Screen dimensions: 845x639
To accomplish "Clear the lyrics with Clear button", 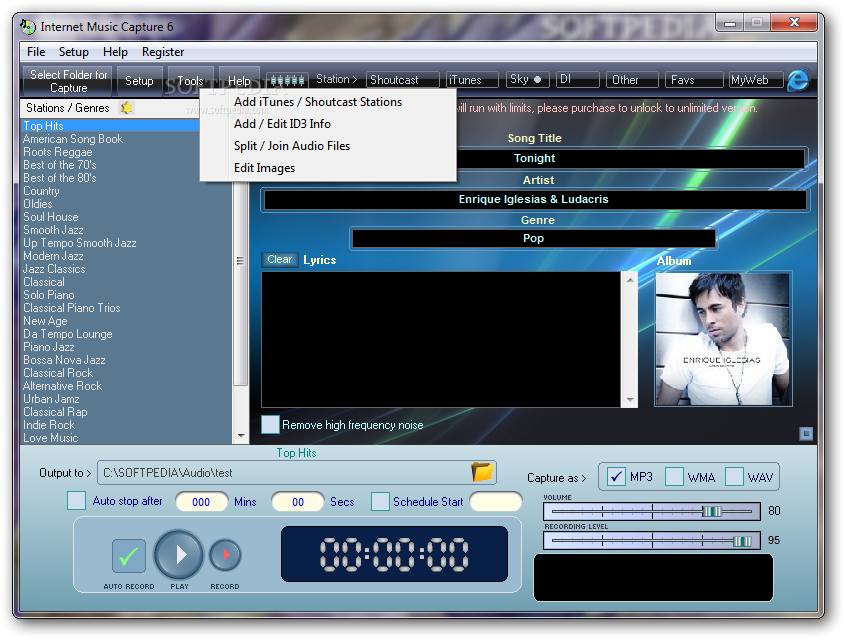I will click(x=280, y=259).
